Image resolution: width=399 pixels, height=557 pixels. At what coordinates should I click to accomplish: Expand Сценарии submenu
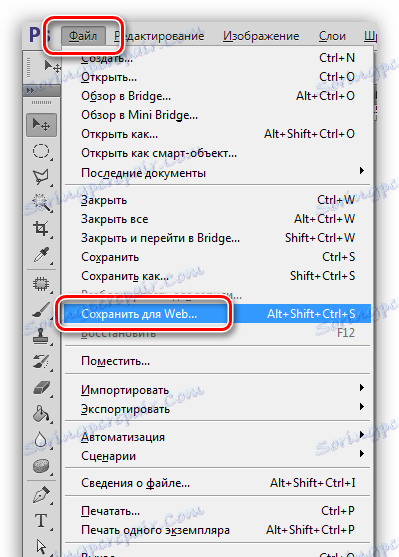[217, 456]
